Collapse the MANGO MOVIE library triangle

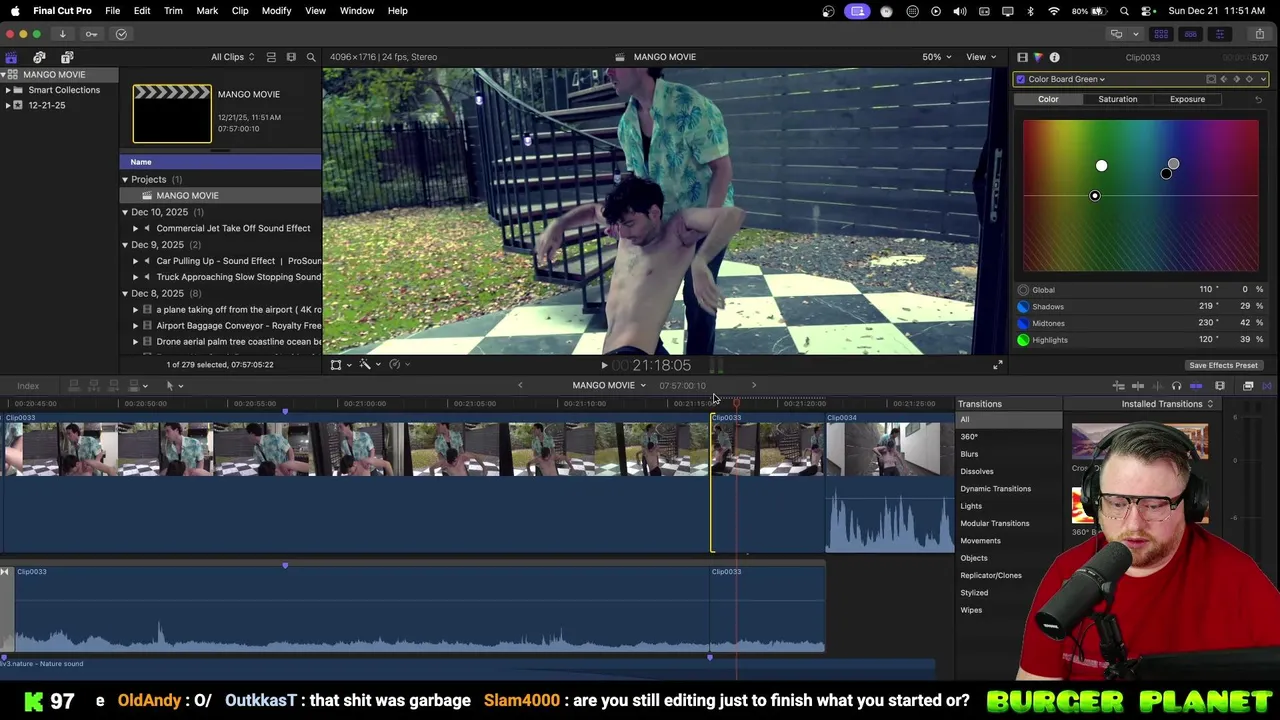pyautogui.click(x=3, y=74)
